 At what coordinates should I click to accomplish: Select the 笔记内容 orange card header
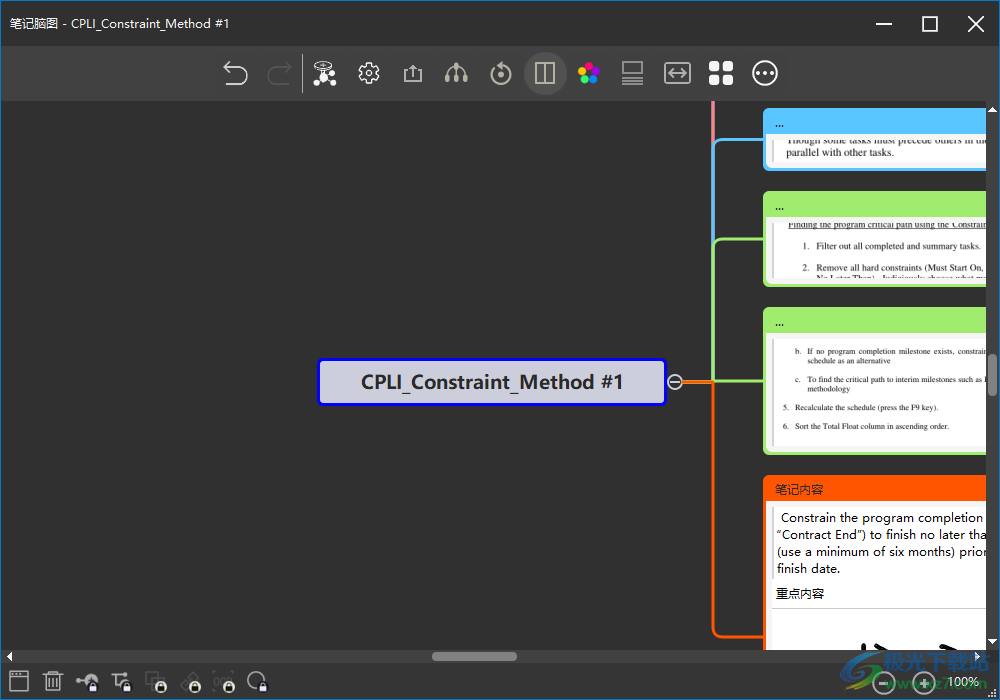[x=874, y=489]
